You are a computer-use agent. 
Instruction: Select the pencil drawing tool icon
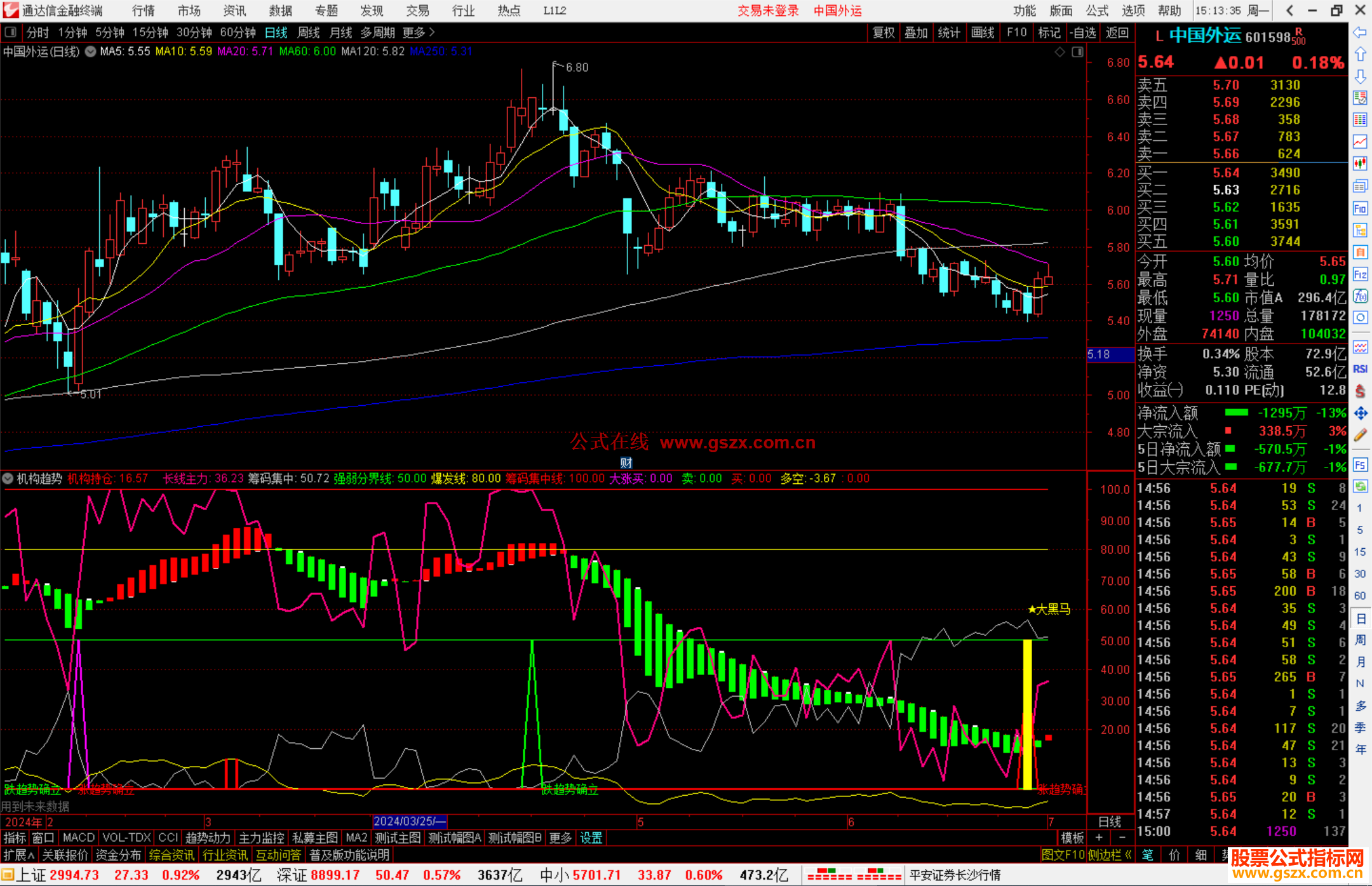pos(1360,435)
